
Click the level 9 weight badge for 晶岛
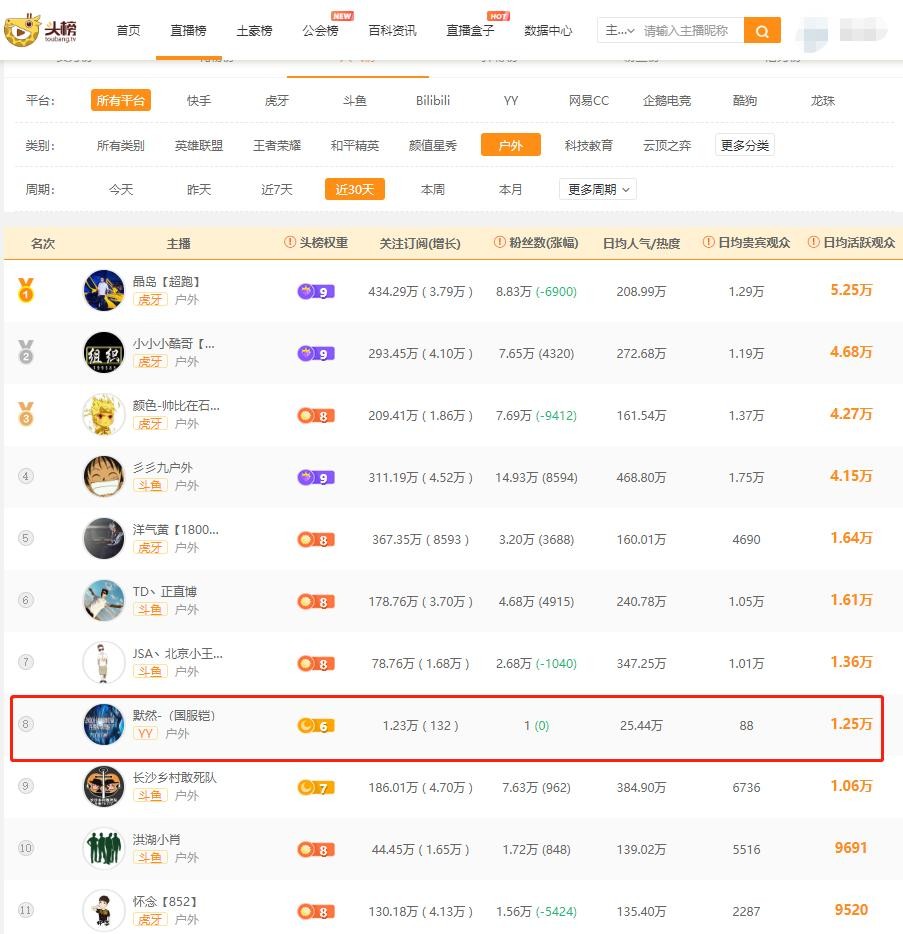[315, 292]
